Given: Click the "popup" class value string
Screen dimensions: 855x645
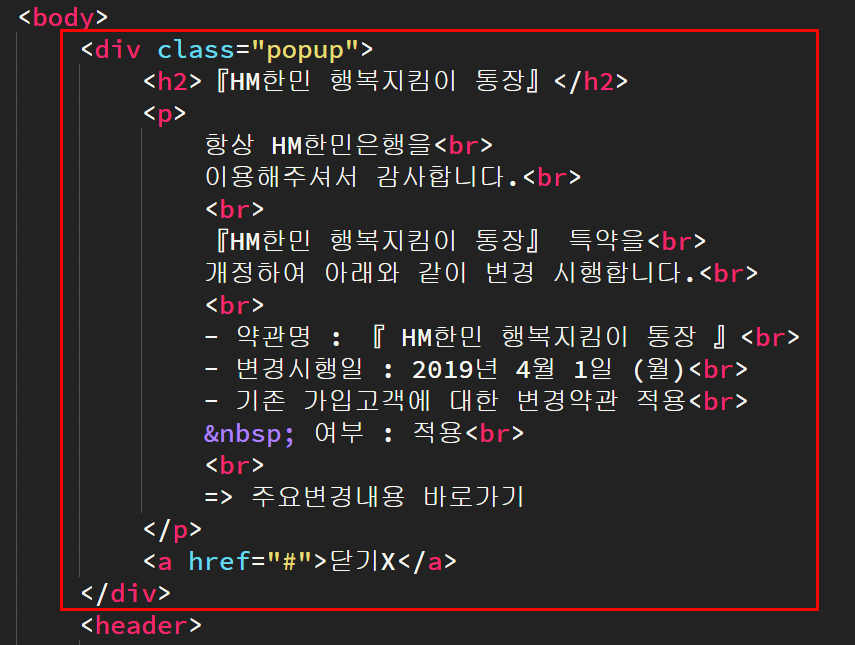Looking at the screenshot, I should click(x=305, y=50).
